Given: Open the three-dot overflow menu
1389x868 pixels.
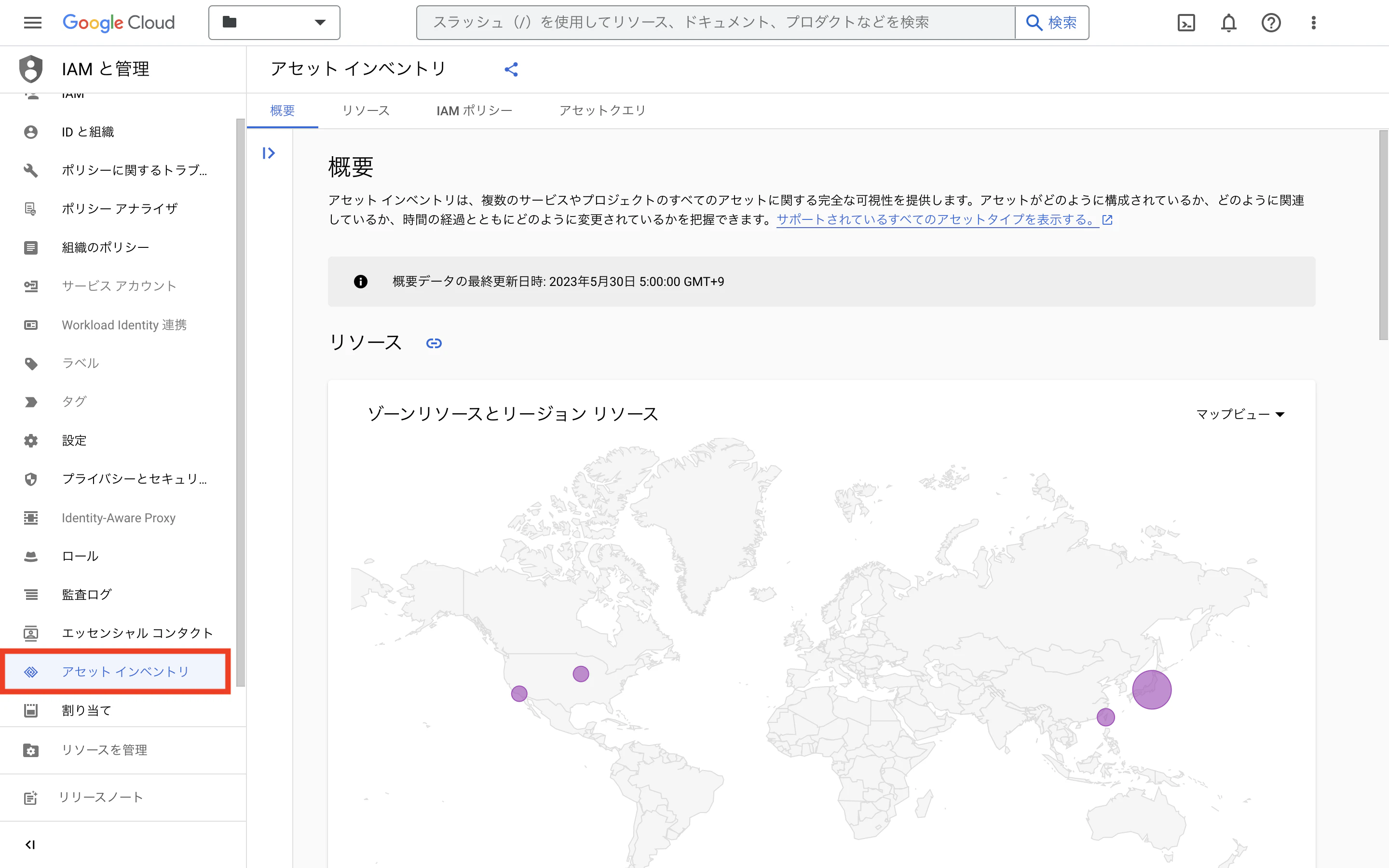Looking at the screenshot, I should tap(1314, 22).
